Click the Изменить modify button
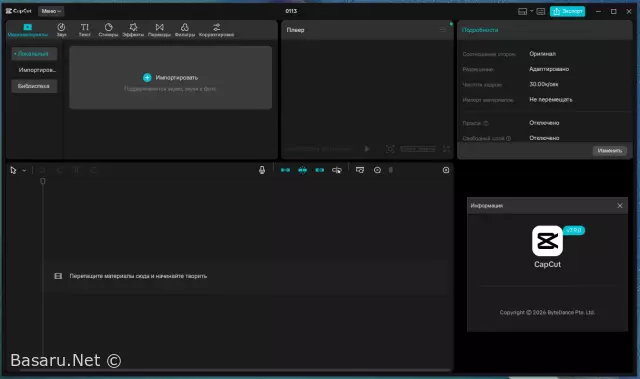This screenshot has width=640, height=379. coord(609,151)
